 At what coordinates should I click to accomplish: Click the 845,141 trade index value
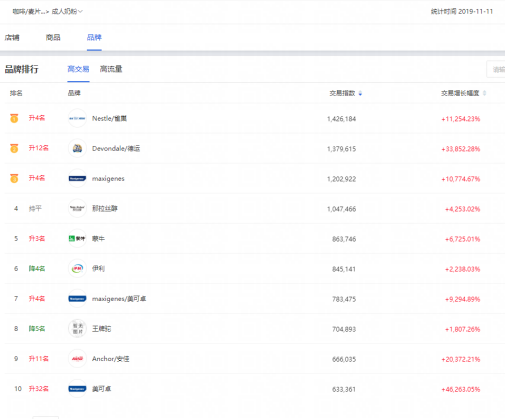tap(344, 269)
